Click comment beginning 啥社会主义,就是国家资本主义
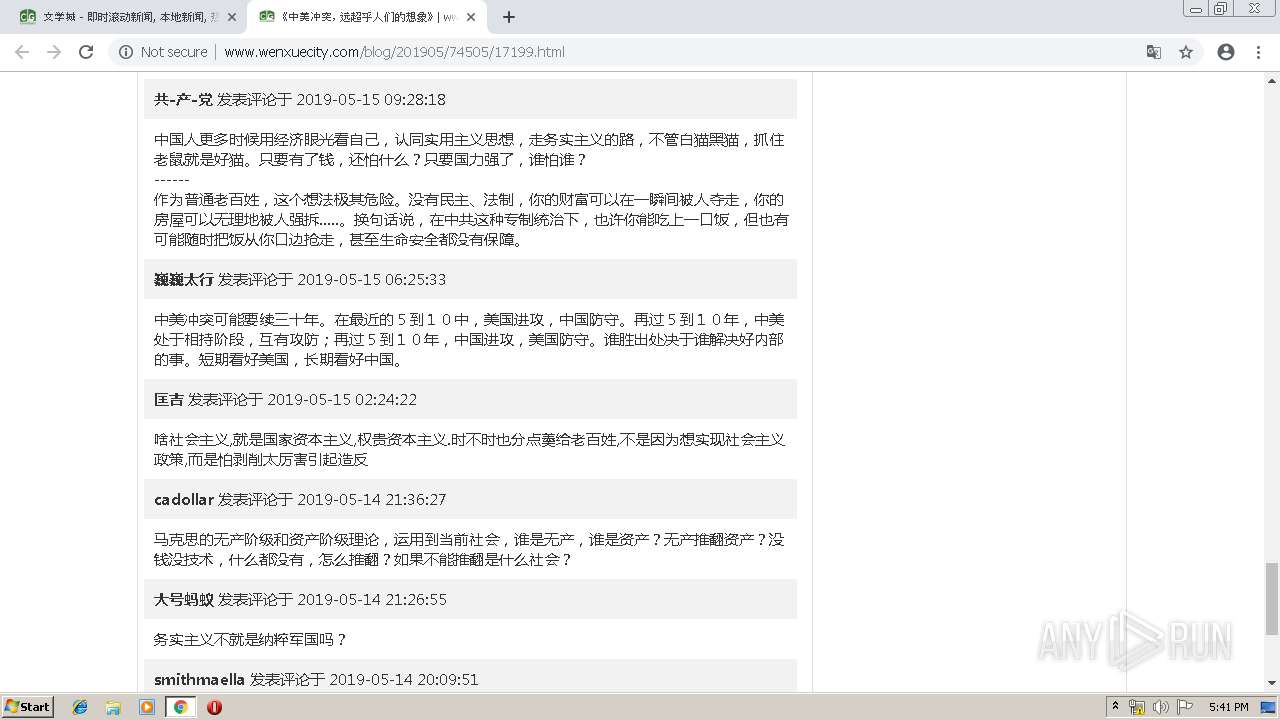1280x720 pixels. (469, 449)
